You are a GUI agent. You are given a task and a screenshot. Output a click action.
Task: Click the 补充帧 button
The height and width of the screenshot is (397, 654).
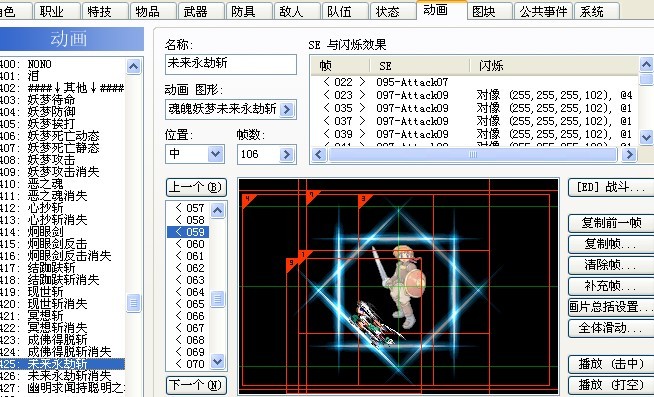tap(612, 286)
